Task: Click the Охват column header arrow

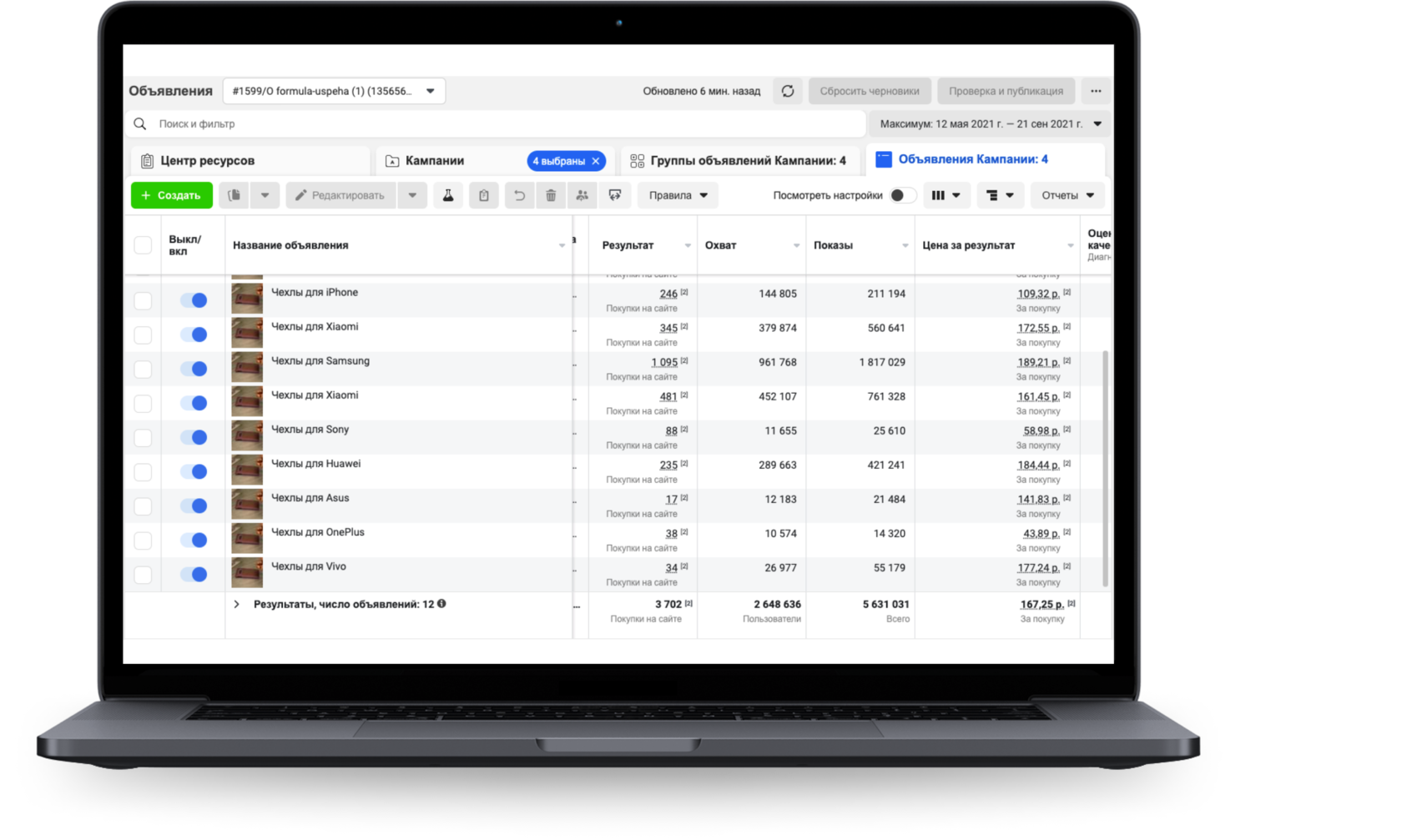Action: [x=796, y=246]
